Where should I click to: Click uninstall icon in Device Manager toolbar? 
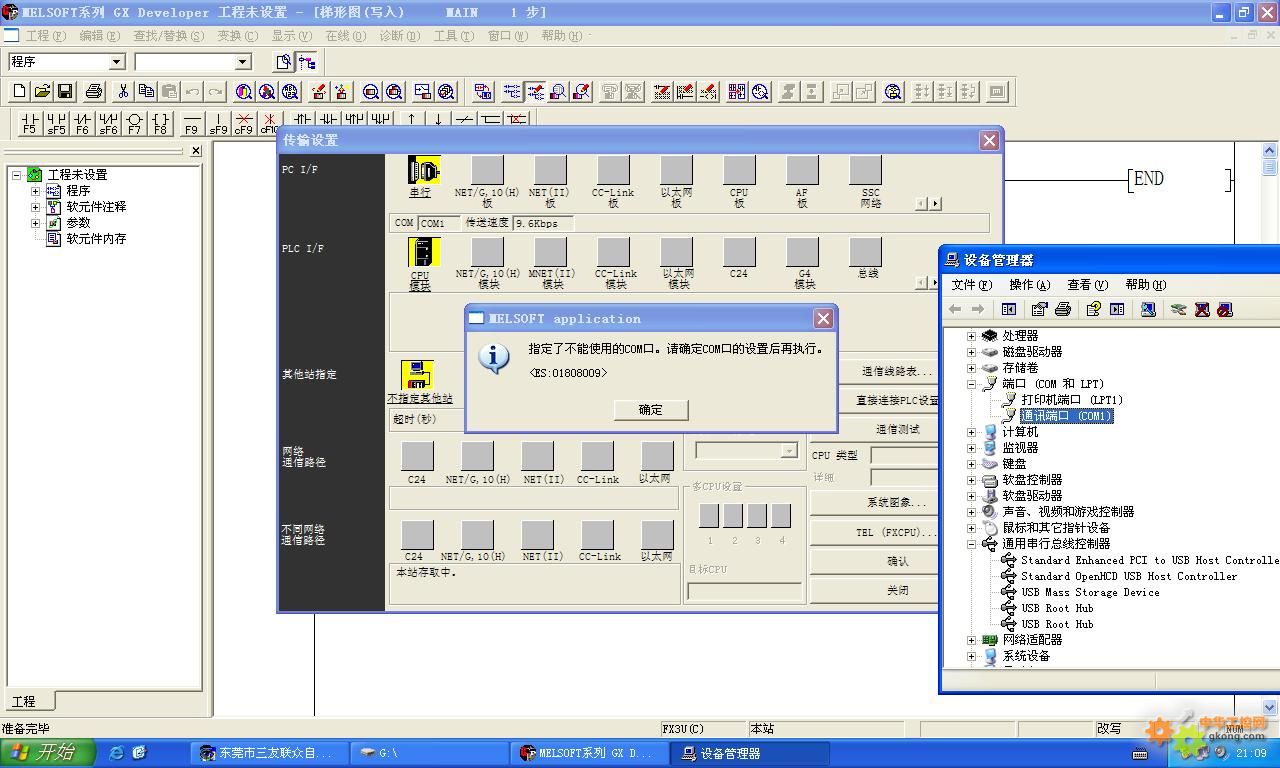[x=1202, y=309]
